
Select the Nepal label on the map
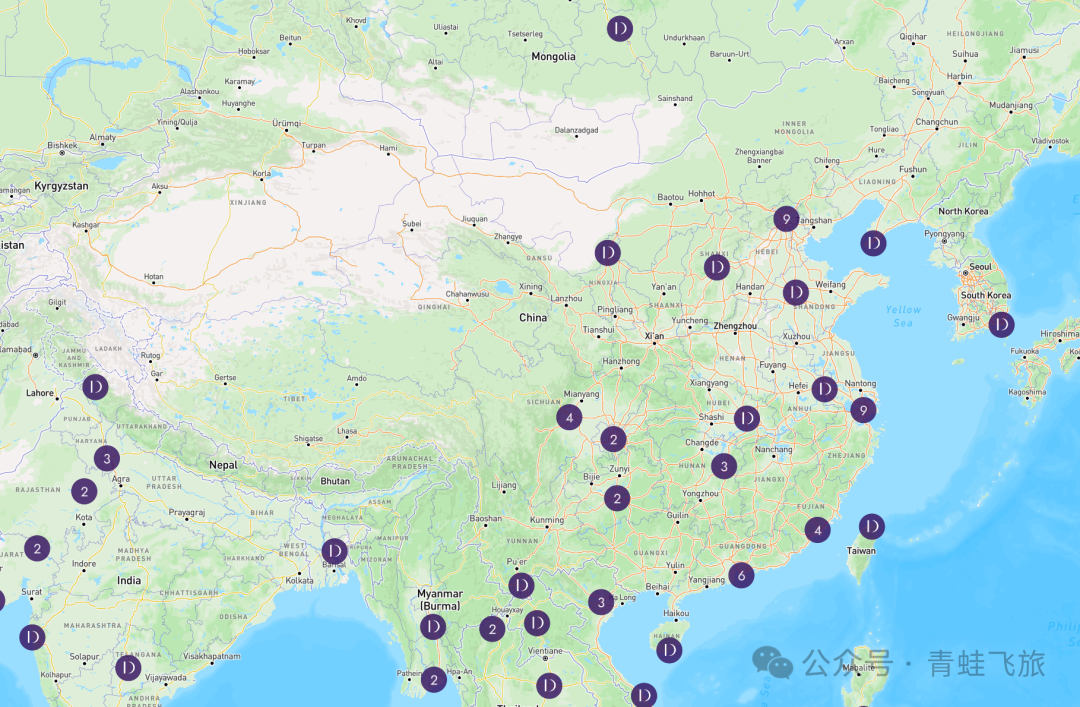click(223, 465)
